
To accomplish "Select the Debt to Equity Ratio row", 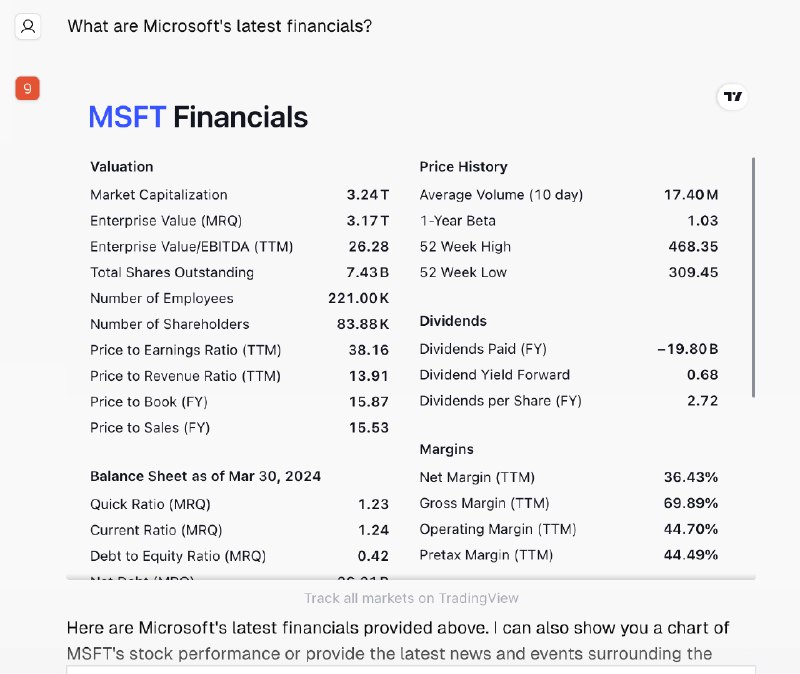I will [x=239, y=556].
